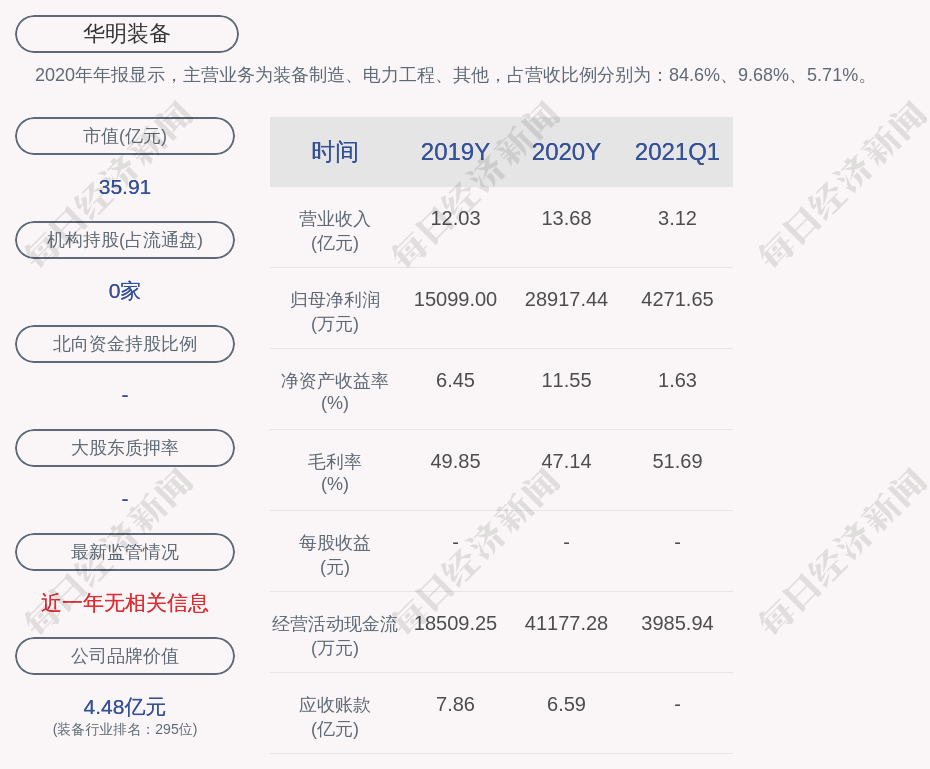Open the 机构持股(占流通盘) pill
The image size is (930, 769).
(125, 240)
